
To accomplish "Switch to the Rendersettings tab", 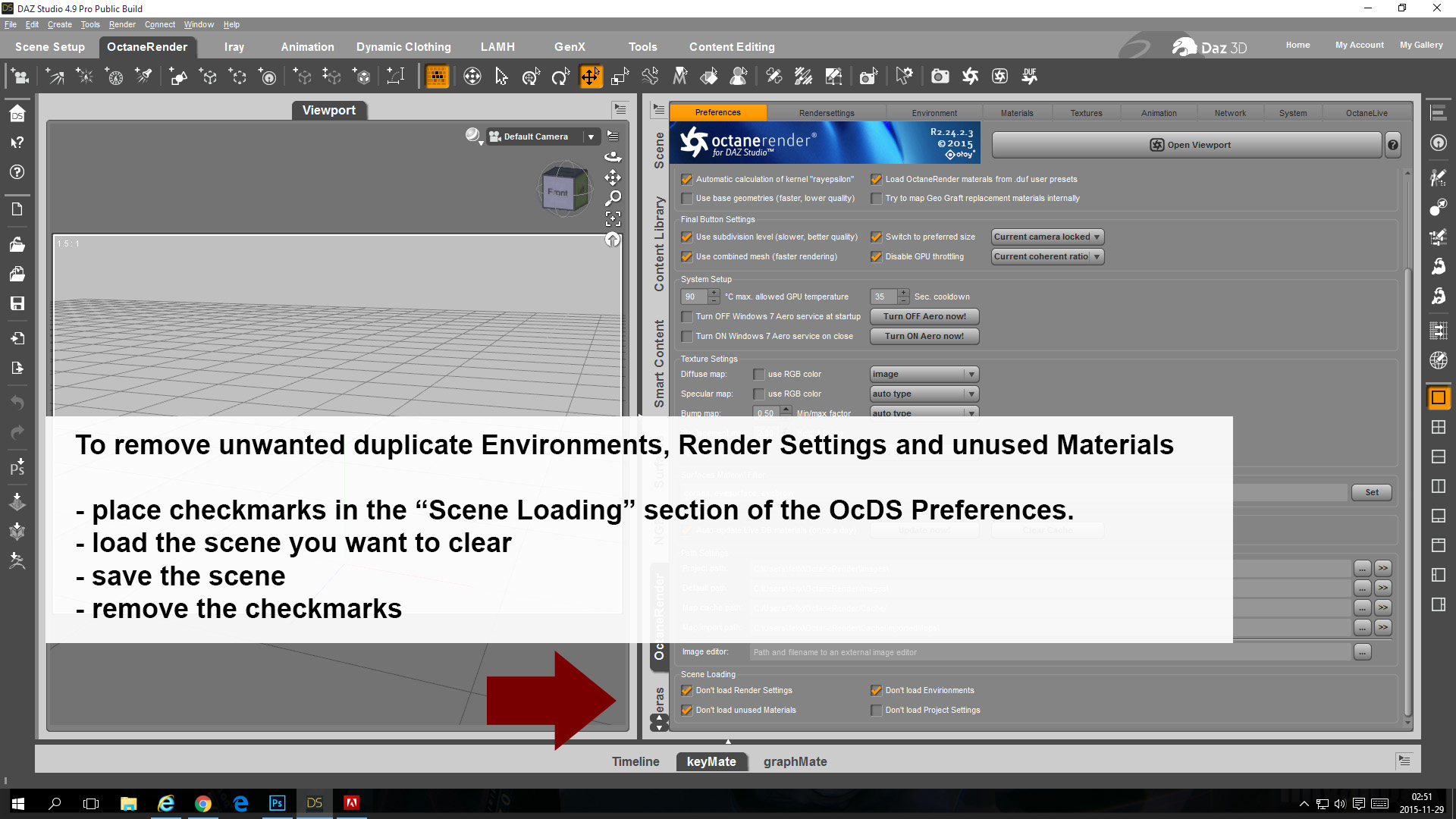I will (826, 113).
